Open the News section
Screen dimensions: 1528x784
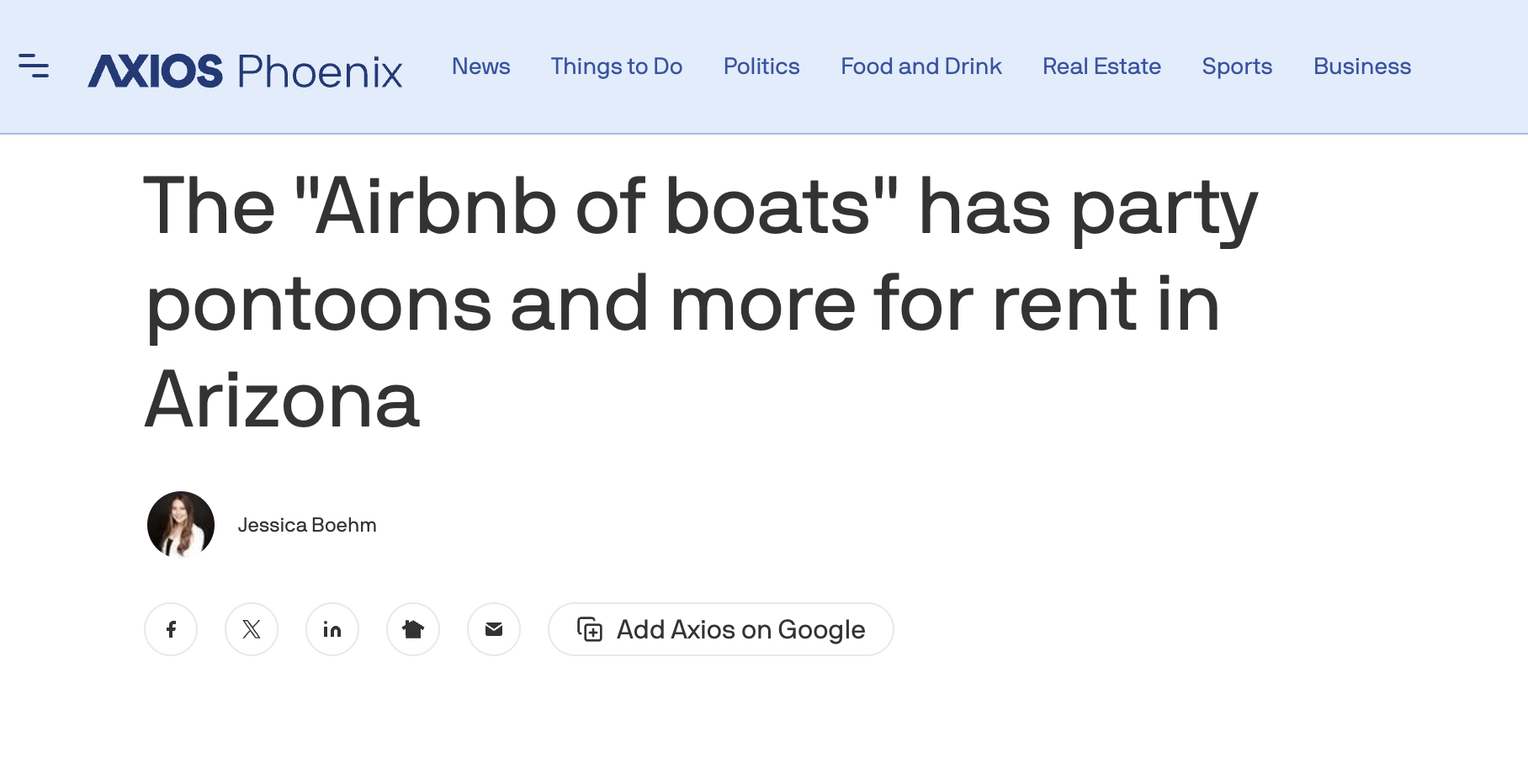(480, 66)
